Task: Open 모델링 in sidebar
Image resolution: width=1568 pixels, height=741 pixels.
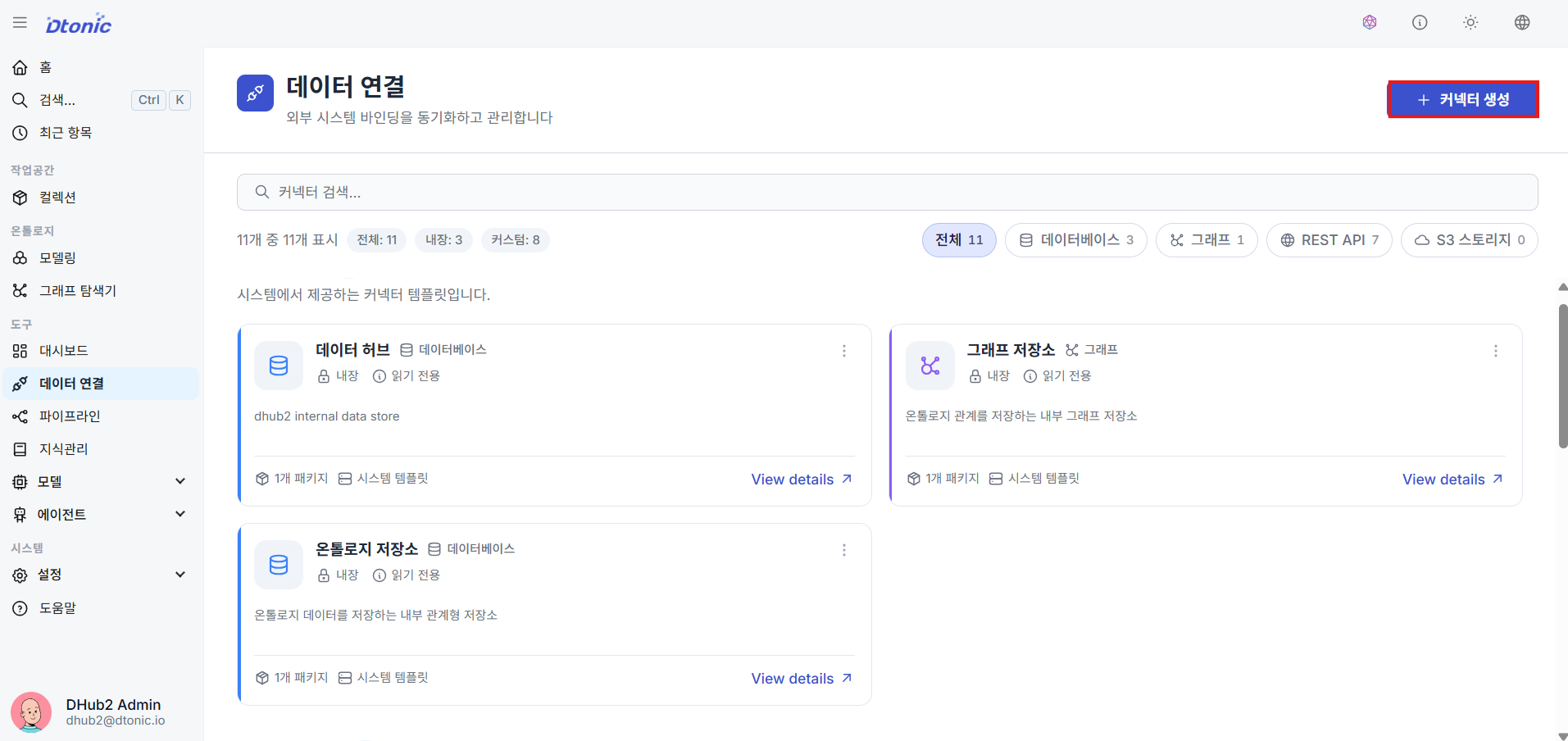Action: (101, 257)
